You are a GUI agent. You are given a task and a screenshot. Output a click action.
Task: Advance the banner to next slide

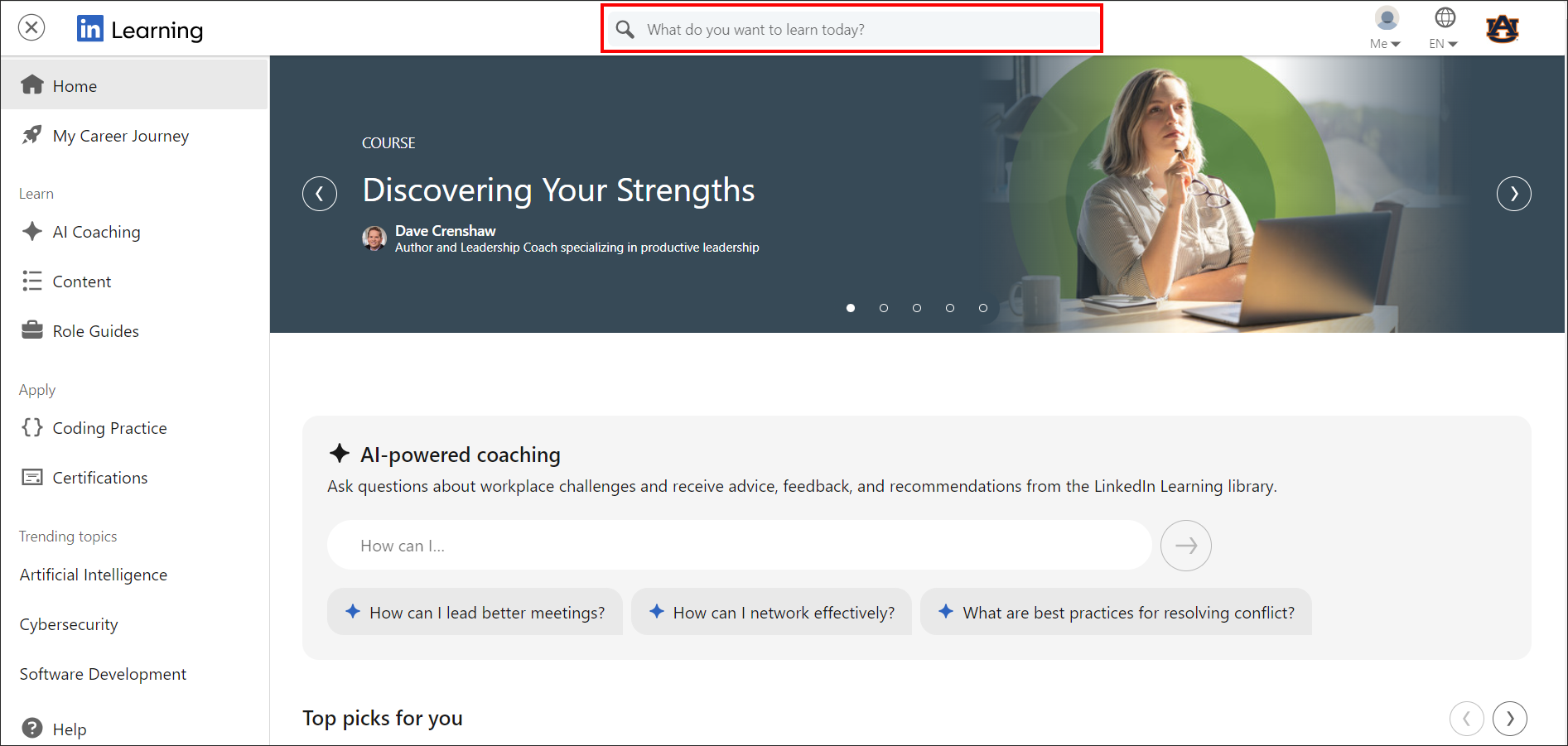point(1513,194)
